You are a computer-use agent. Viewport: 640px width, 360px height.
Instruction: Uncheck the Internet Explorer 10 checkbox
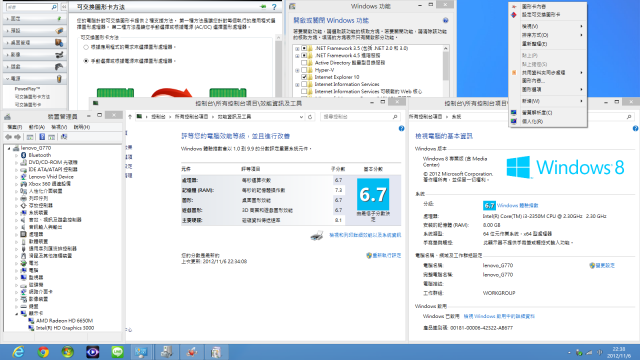pos(304,77)
